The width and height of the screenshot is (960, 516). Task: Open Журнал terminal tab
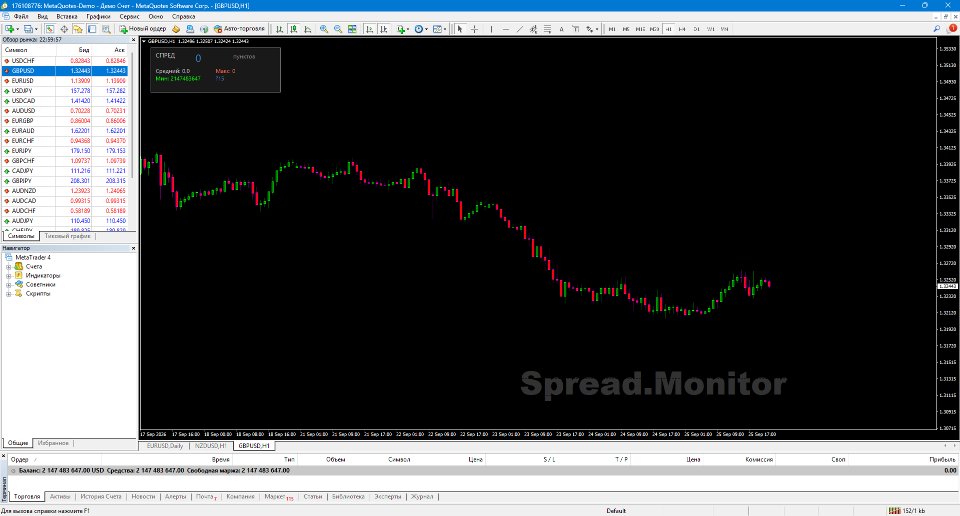422,496
